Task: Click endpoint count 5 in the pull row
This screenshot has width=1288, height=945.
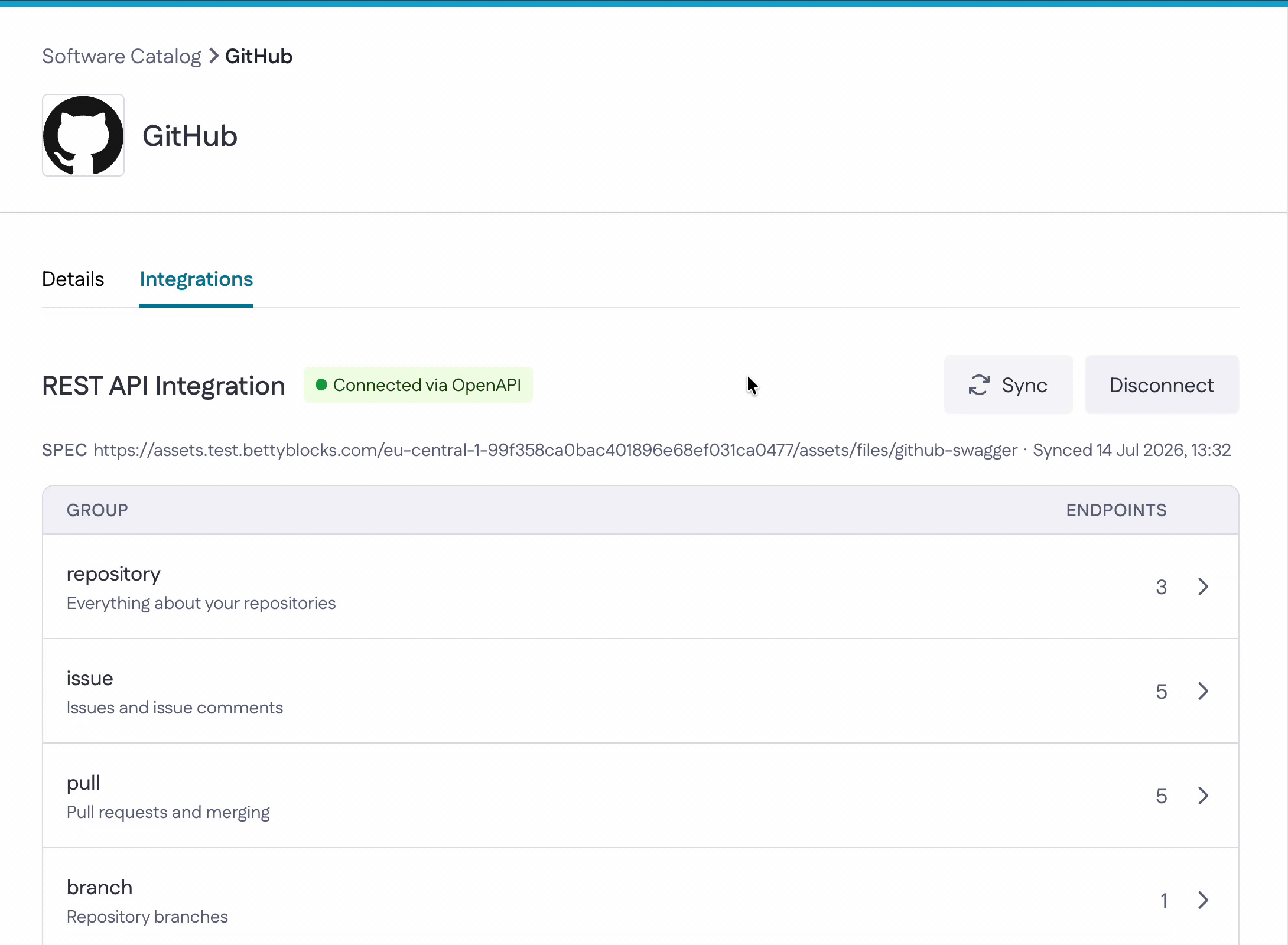Action: (x=1162, y=796)
